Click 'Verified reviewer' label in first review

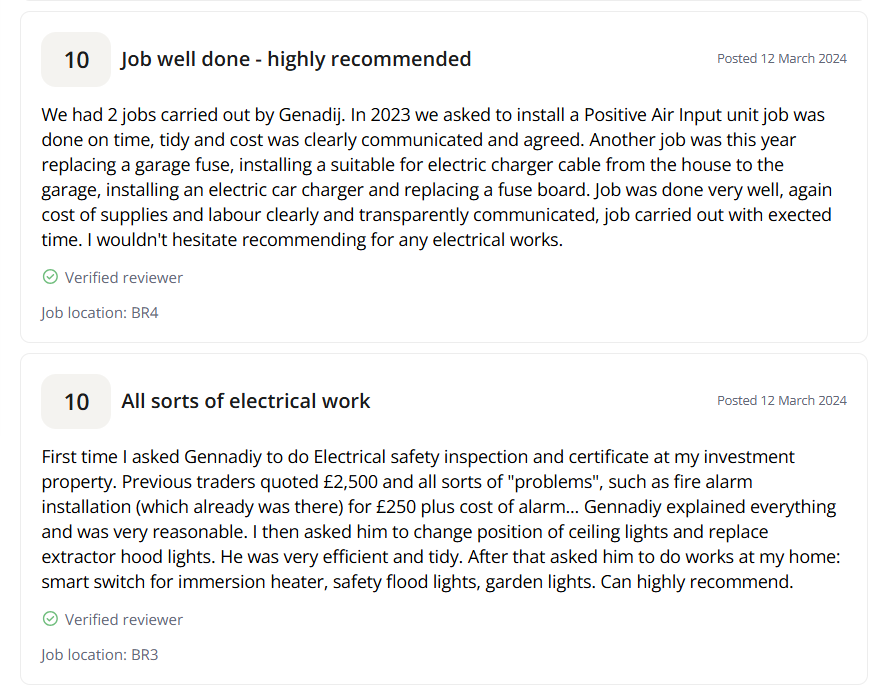(x=124, y=277)
